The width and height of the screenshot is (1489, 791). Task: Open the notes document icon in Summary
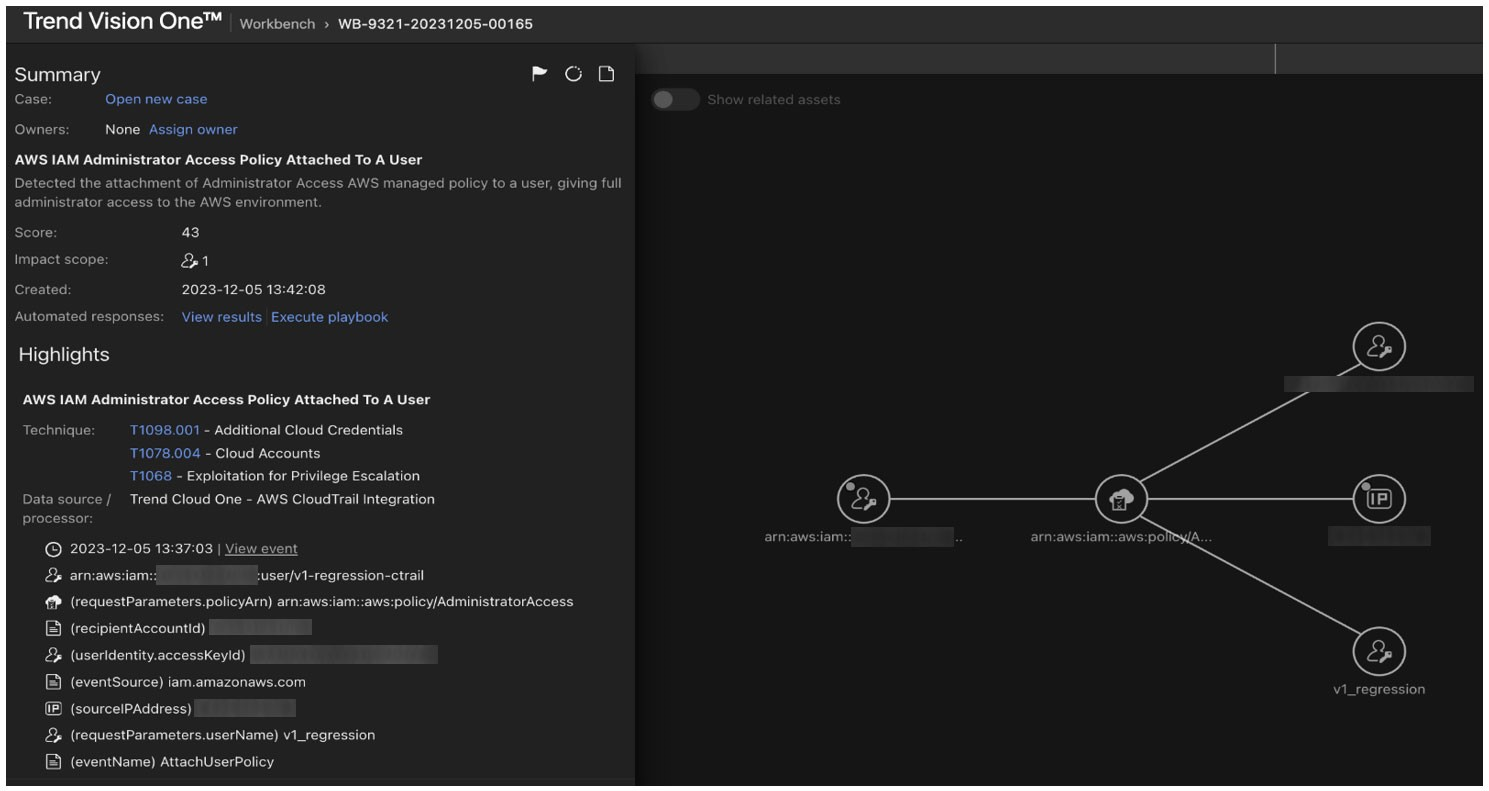coord(606,74)
